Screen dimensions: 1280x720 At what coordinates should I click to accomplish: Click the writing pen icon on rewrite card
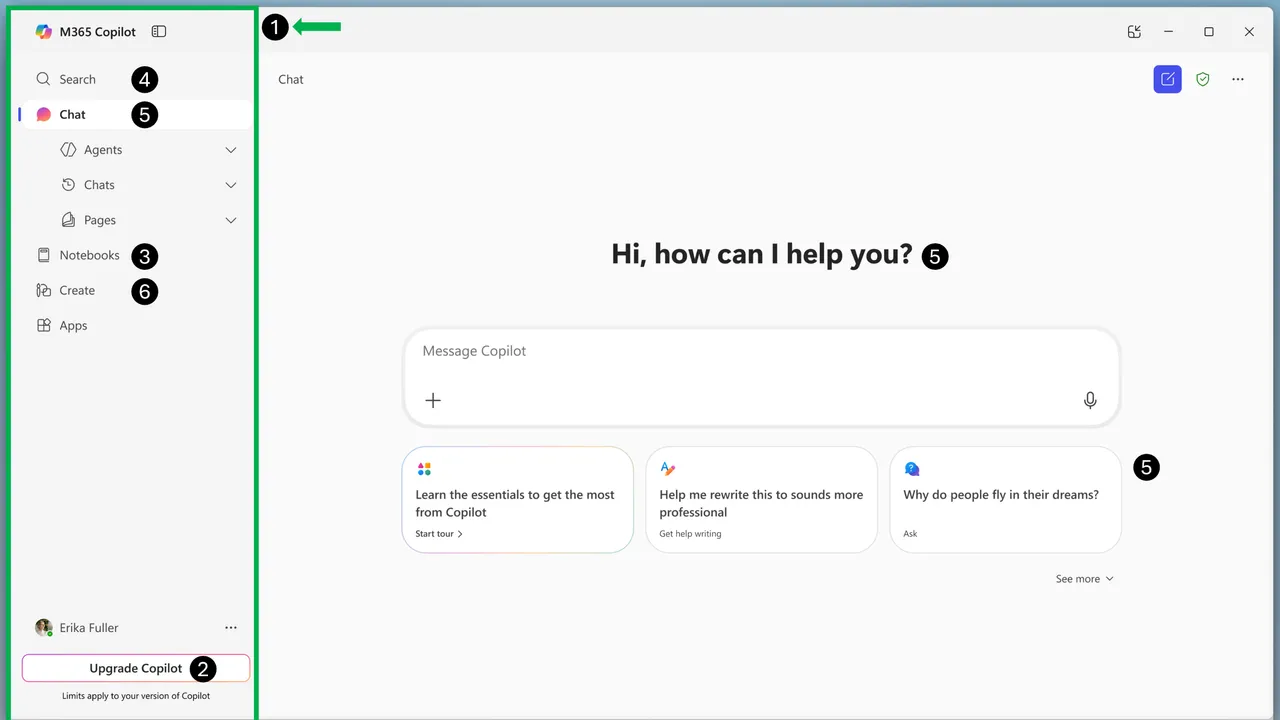coord(668,469)
